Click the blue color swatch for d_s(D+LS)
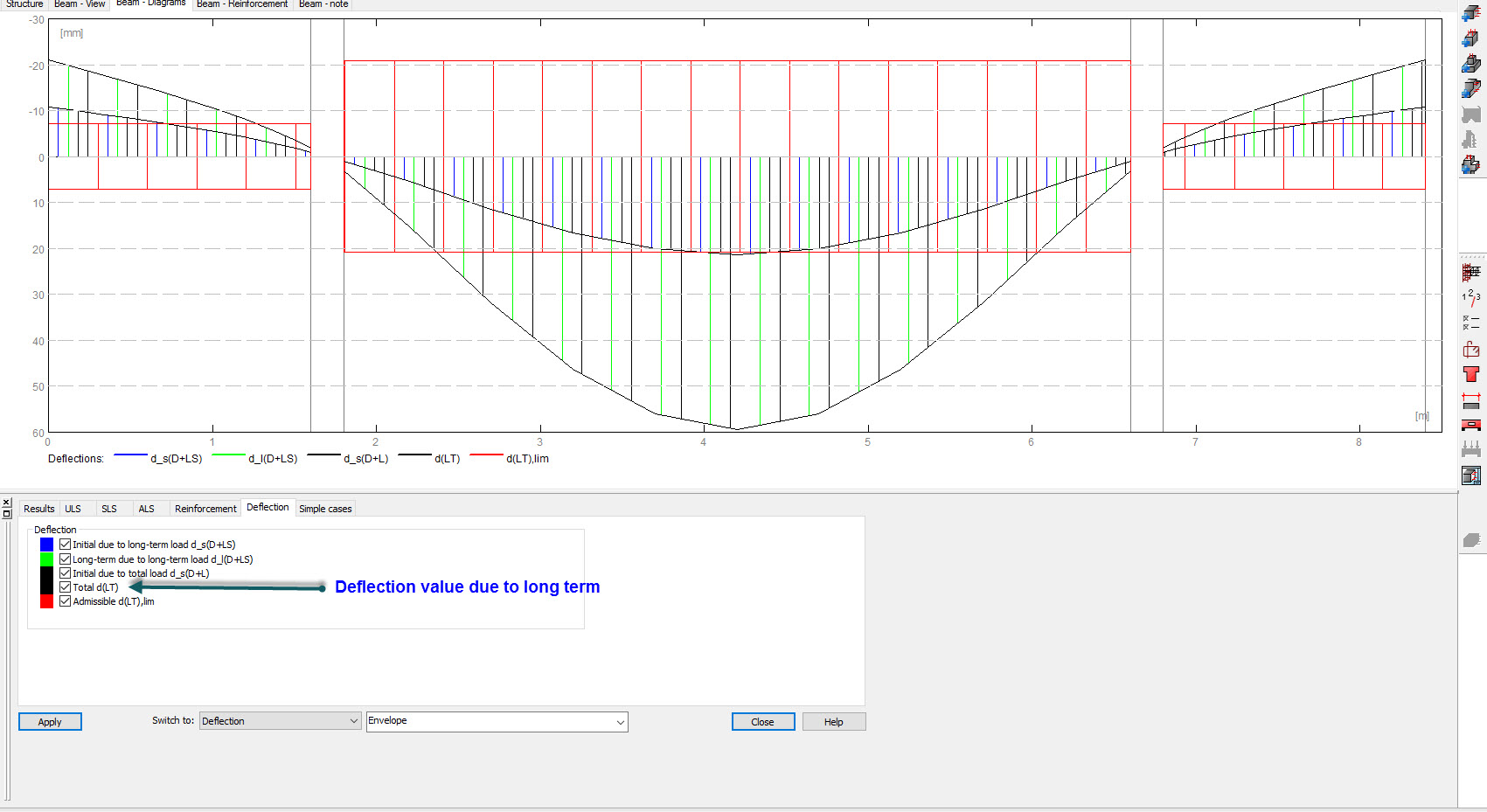The width and height of the screenshot is (1487, 812). pyautogui.click(x=46, y=545)
